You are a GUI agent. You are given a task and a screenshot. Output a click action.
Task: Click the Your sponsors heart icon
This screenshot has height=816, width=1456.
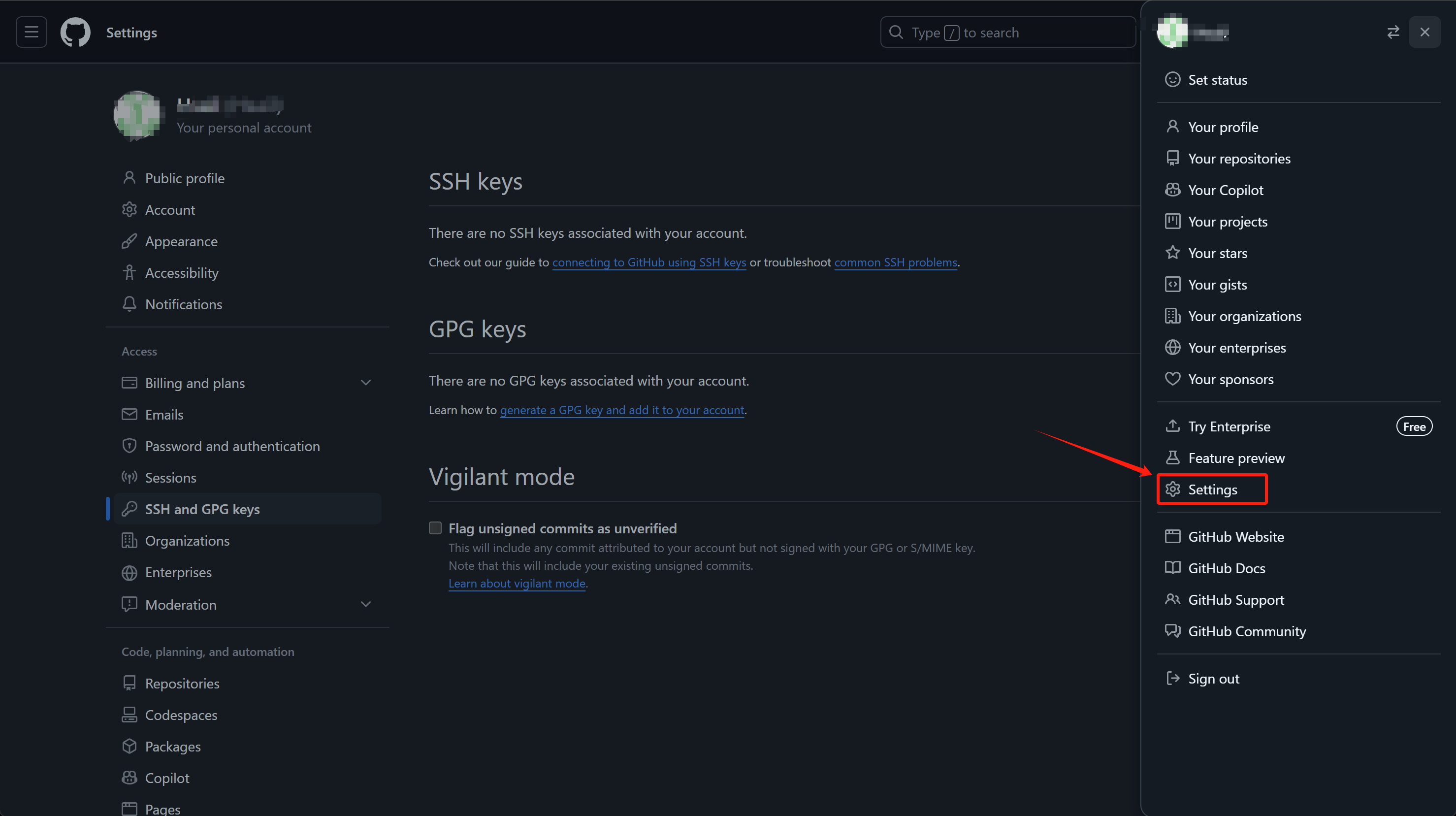1172,379
